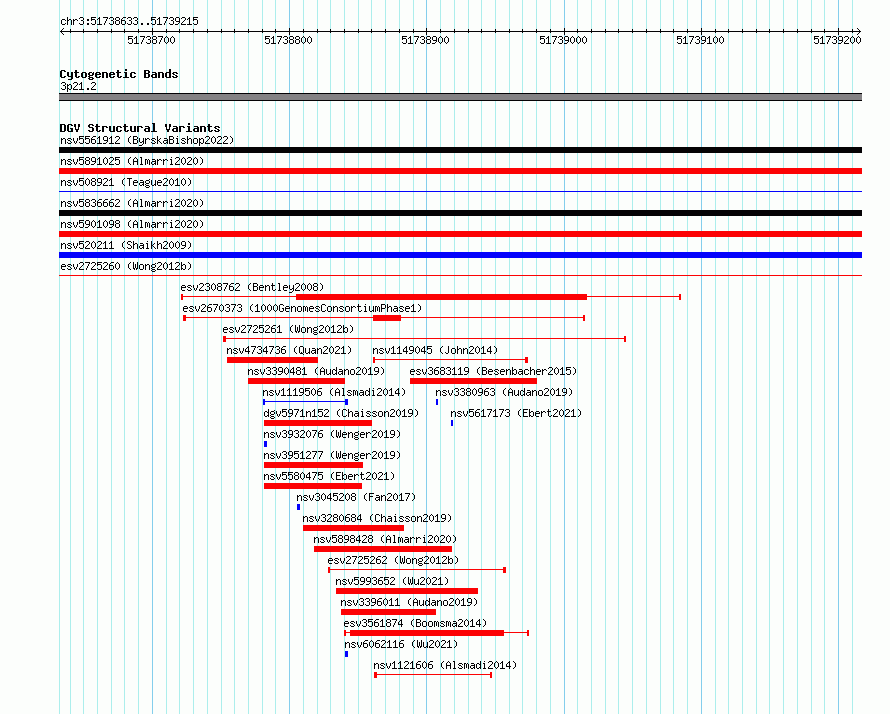Click the red bar of nsv3280684
The width and height of the screenshot is (890, 714).
(x=354, y=528)
